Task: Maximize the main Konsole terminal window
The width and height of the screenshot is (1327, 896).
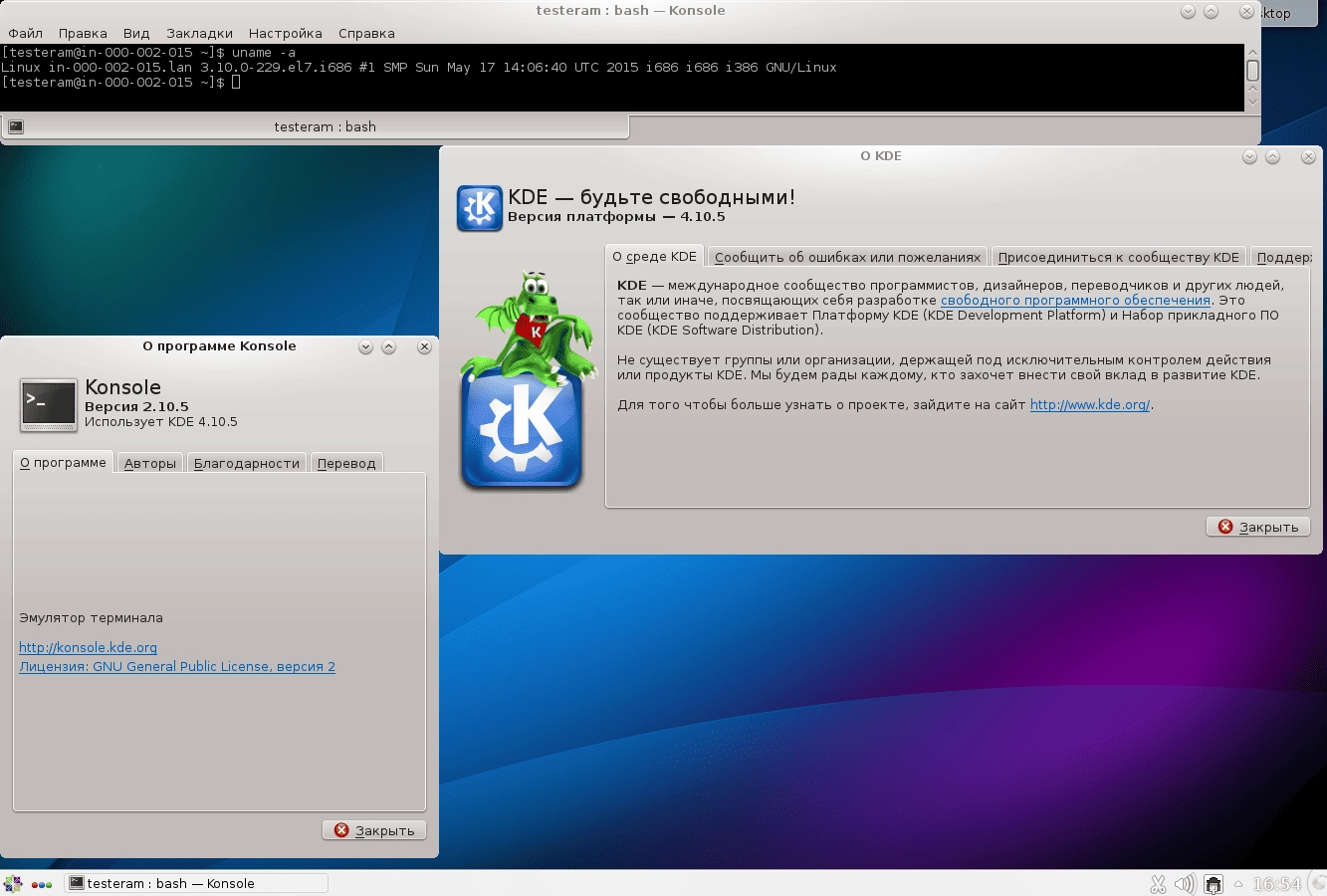Action: click(x=1211, y=12)
